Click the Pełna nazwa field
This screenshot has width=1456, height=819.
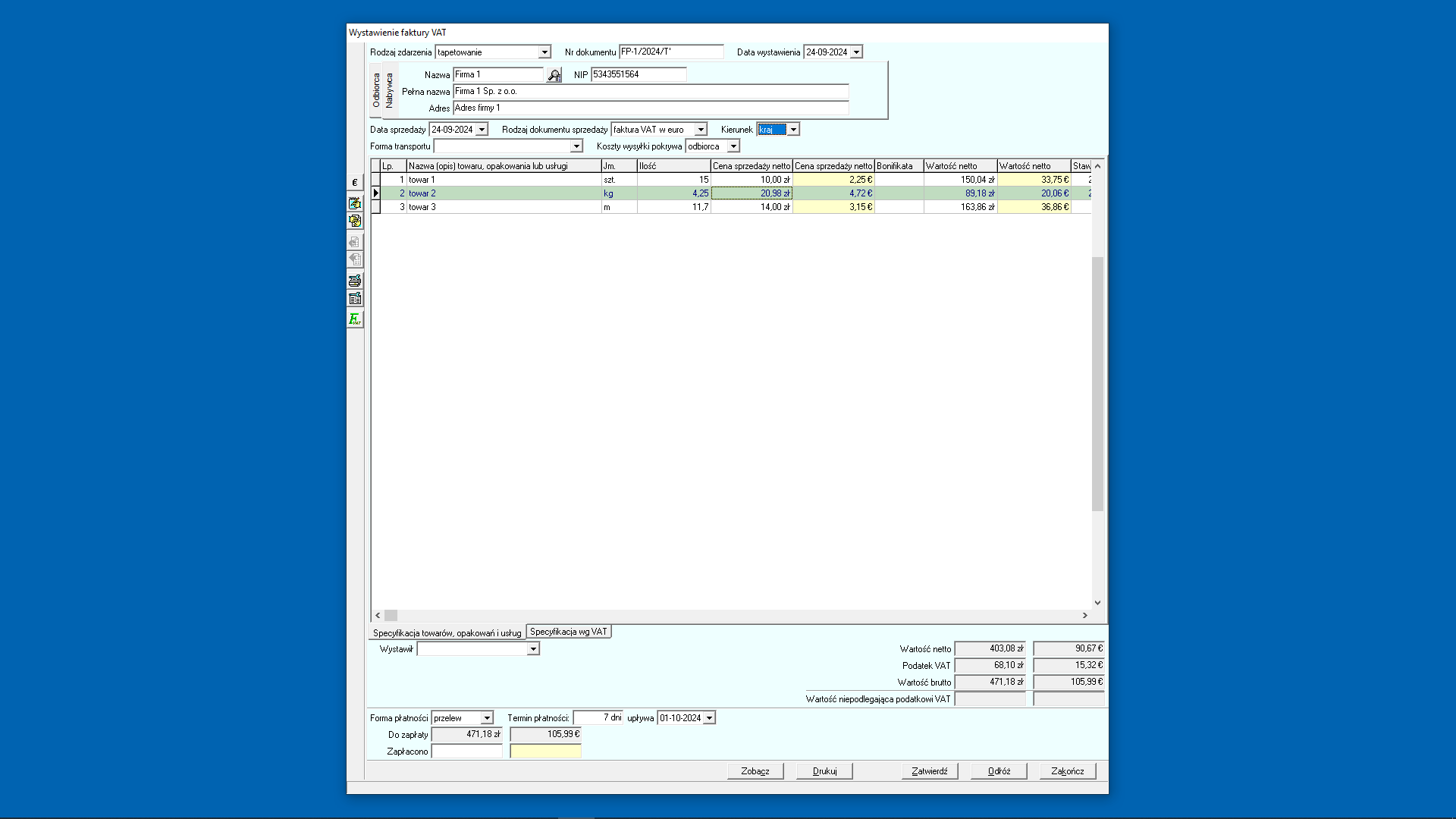point(651,91)
